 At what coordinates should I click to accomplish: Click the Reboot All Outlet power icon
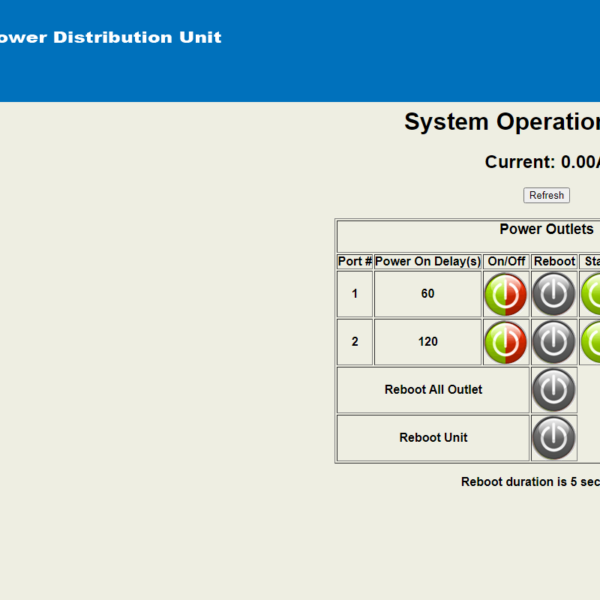coord(554,390)
